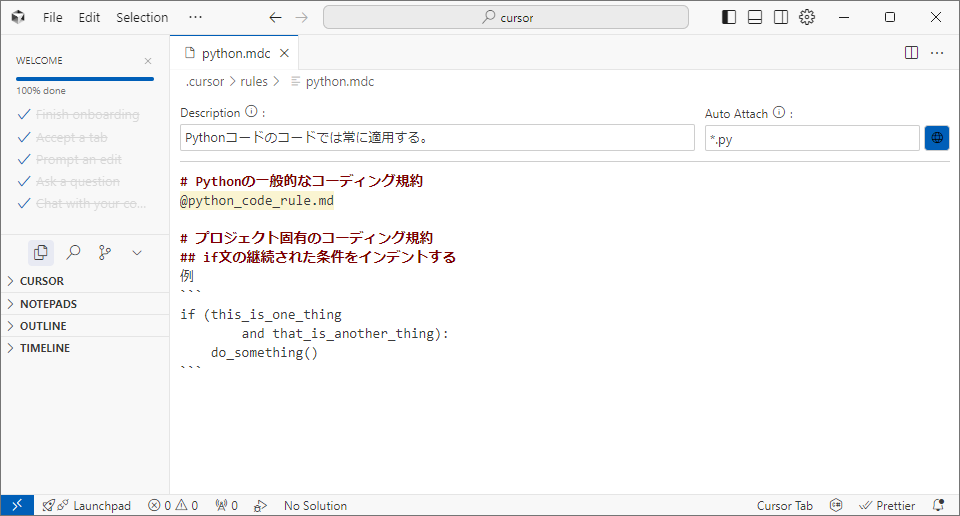Open errors and warnings count
The image size is (960, 516).
click(x=173, y=506)
